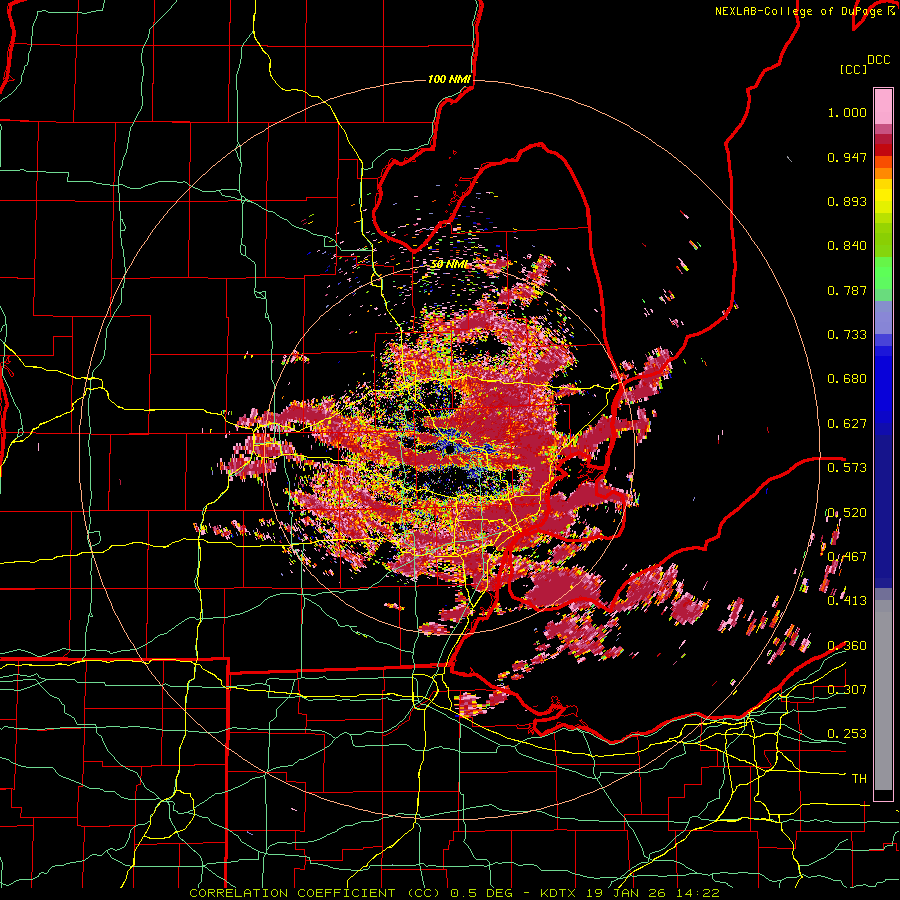Image resolution: width=900 pixels, height=900 pixels.
Task: Click the 0.893 scale label
Action: (847, 201)
